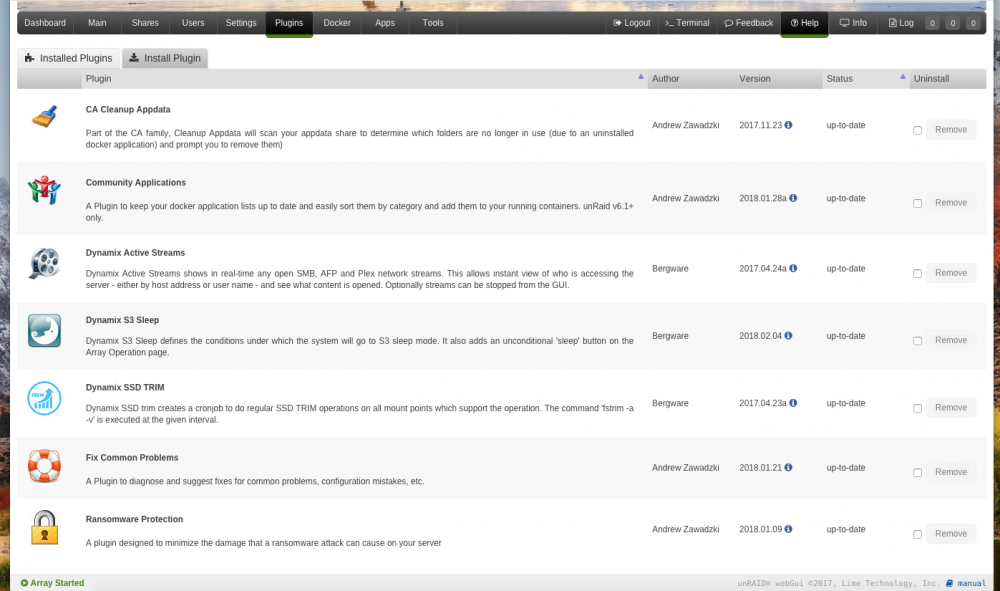
Task: Click the Author column header
Action: point(665,78)
